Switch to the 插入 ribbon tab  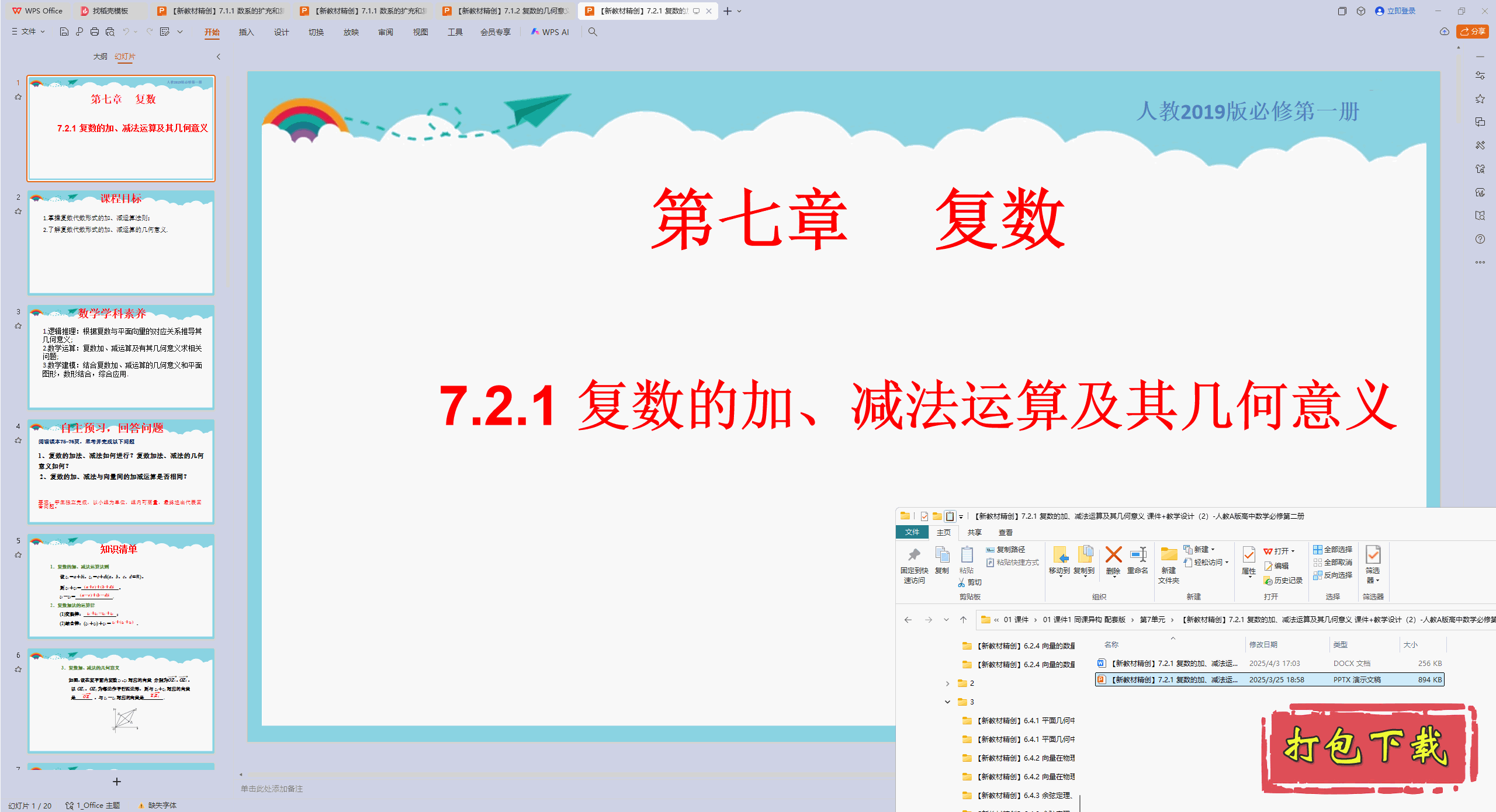(246, 32)
